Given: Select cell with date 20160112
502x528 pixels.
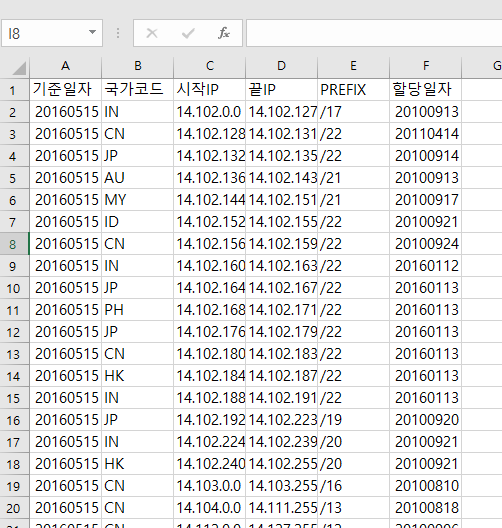Looking at the screenshot, I should tap(426, 266).
